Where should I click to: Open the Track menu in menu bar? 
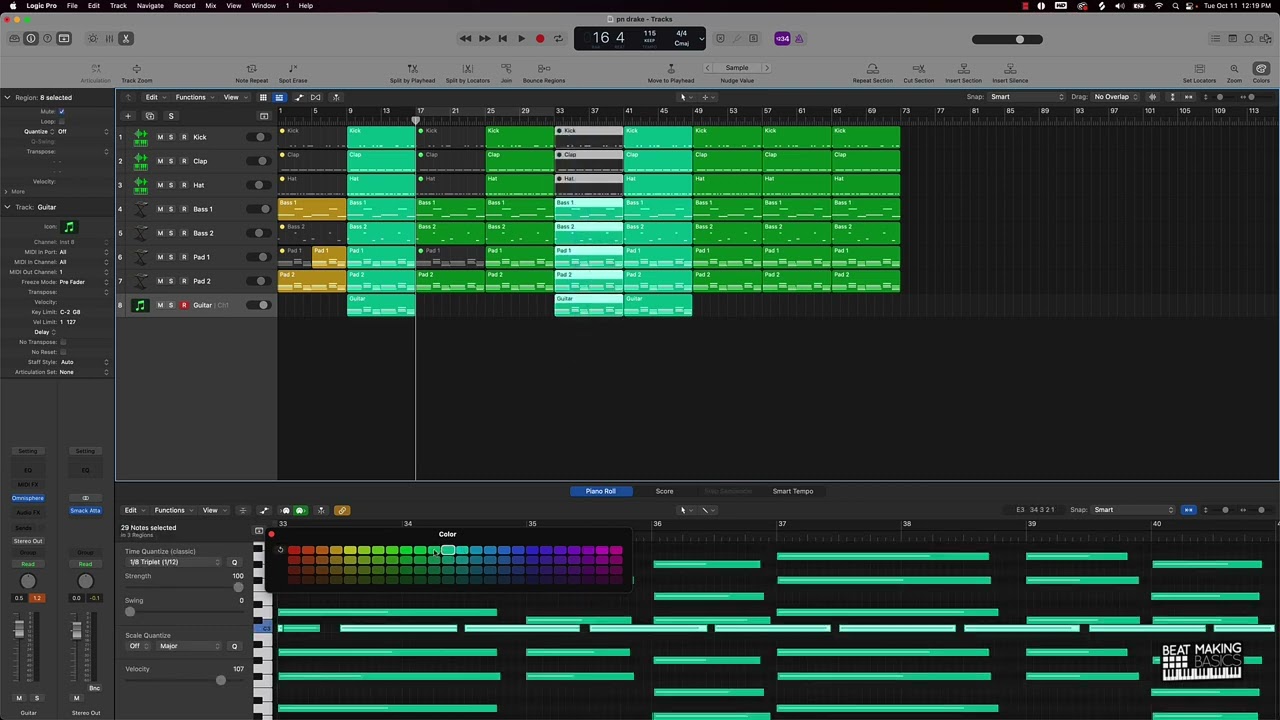[x=118, y=6]
